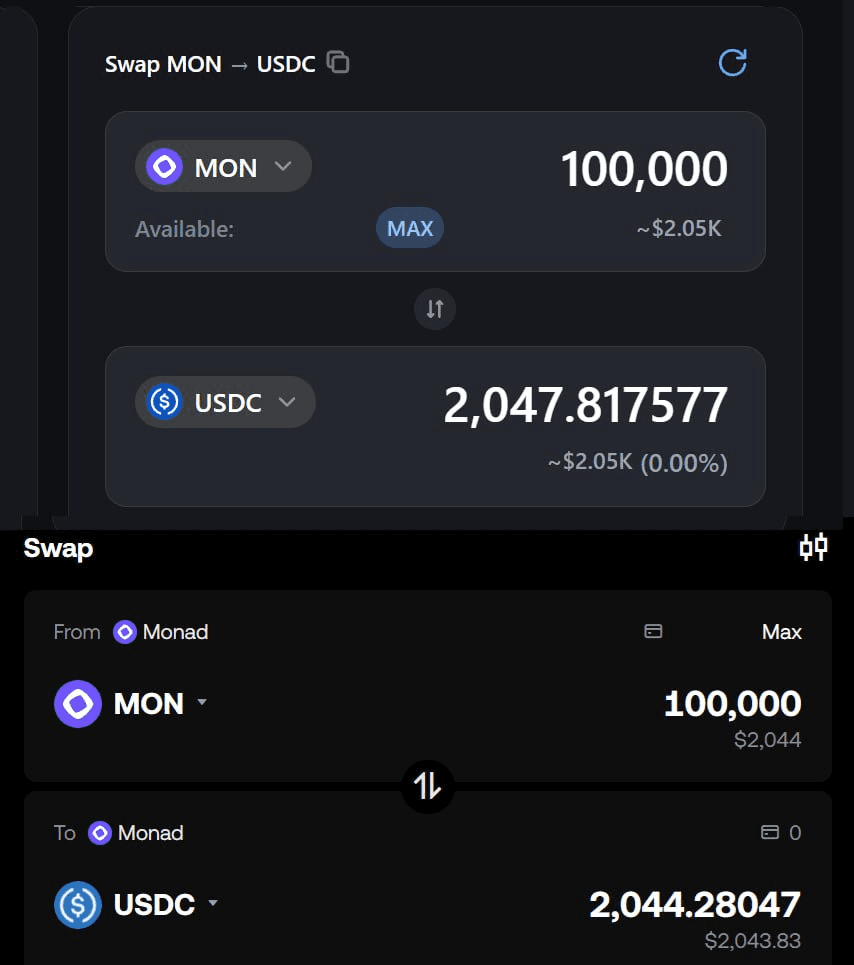The height and width of the screenshot is (965, 854).
Task: Click the blue USDC coin logo above $2,043.83
Action: point(78,905)
